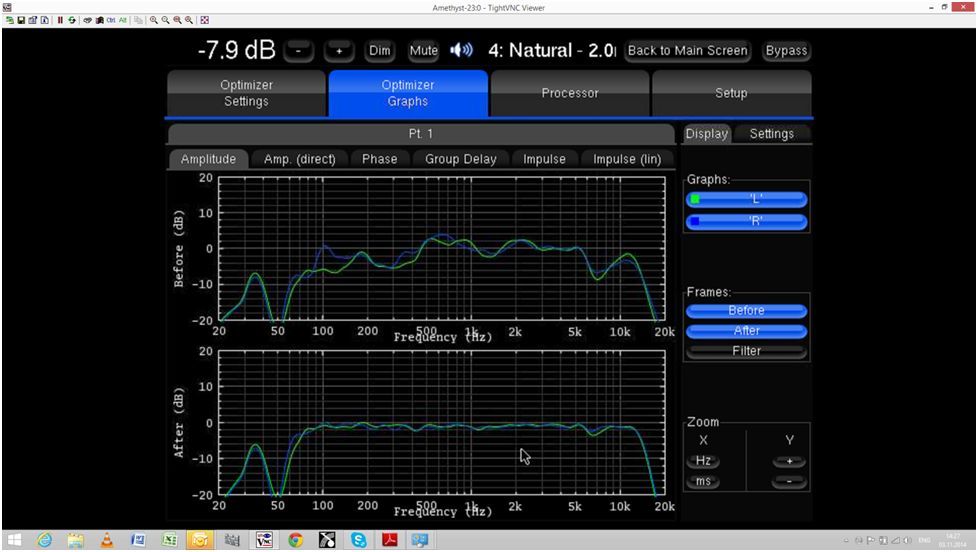Send Ctrl key via the TightVNC toolbar

[x=111, y=20]
